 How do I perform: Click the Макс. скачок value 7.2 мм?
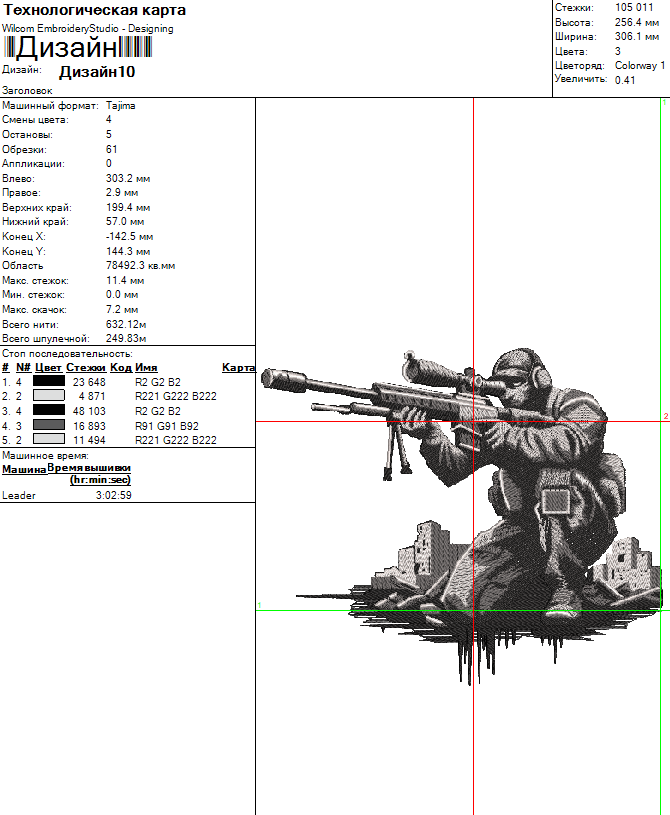122,309
